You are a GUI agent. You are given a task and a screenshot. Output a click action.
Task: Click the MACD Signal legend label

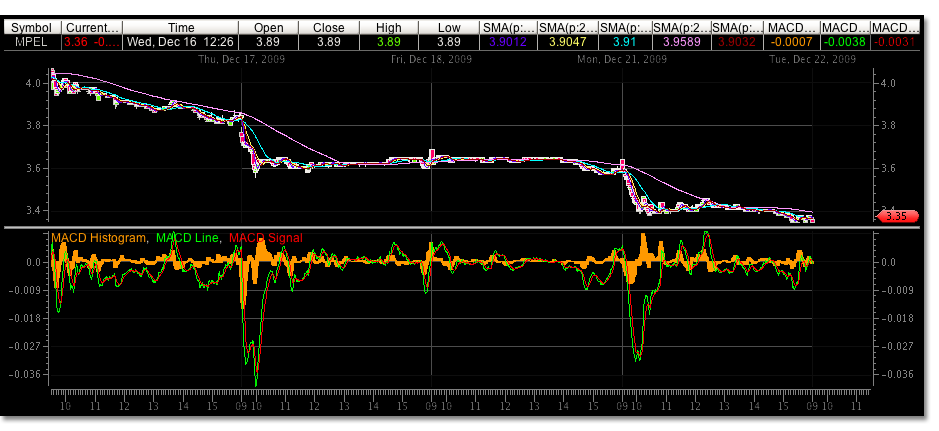click(x=266, y=237)
